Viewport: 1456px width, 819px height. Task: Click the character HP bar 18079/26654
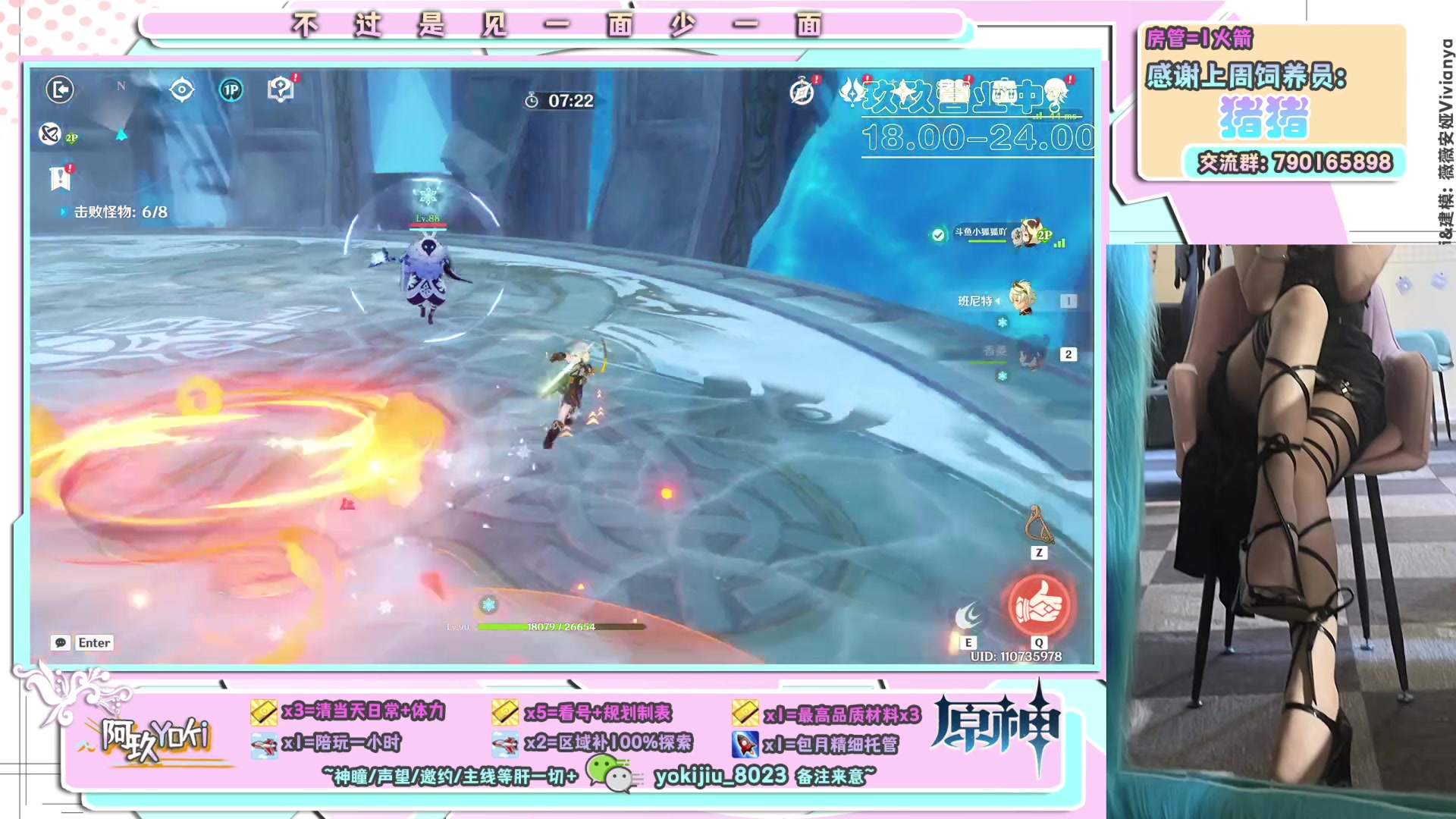pos(561,626)
